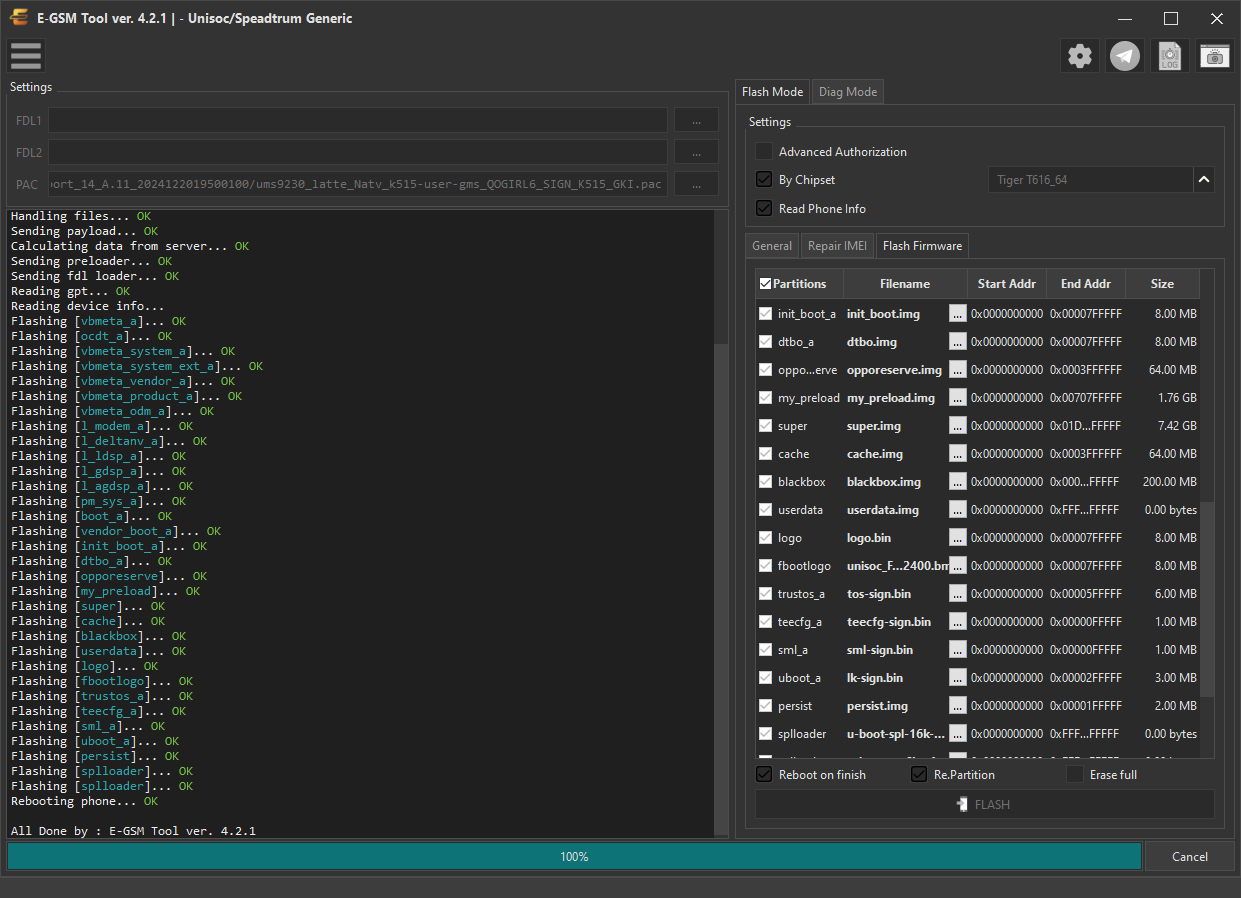Click the 200.00 MB size cell
This screenshot has height=898, width=1241.
click(1170, 482)
